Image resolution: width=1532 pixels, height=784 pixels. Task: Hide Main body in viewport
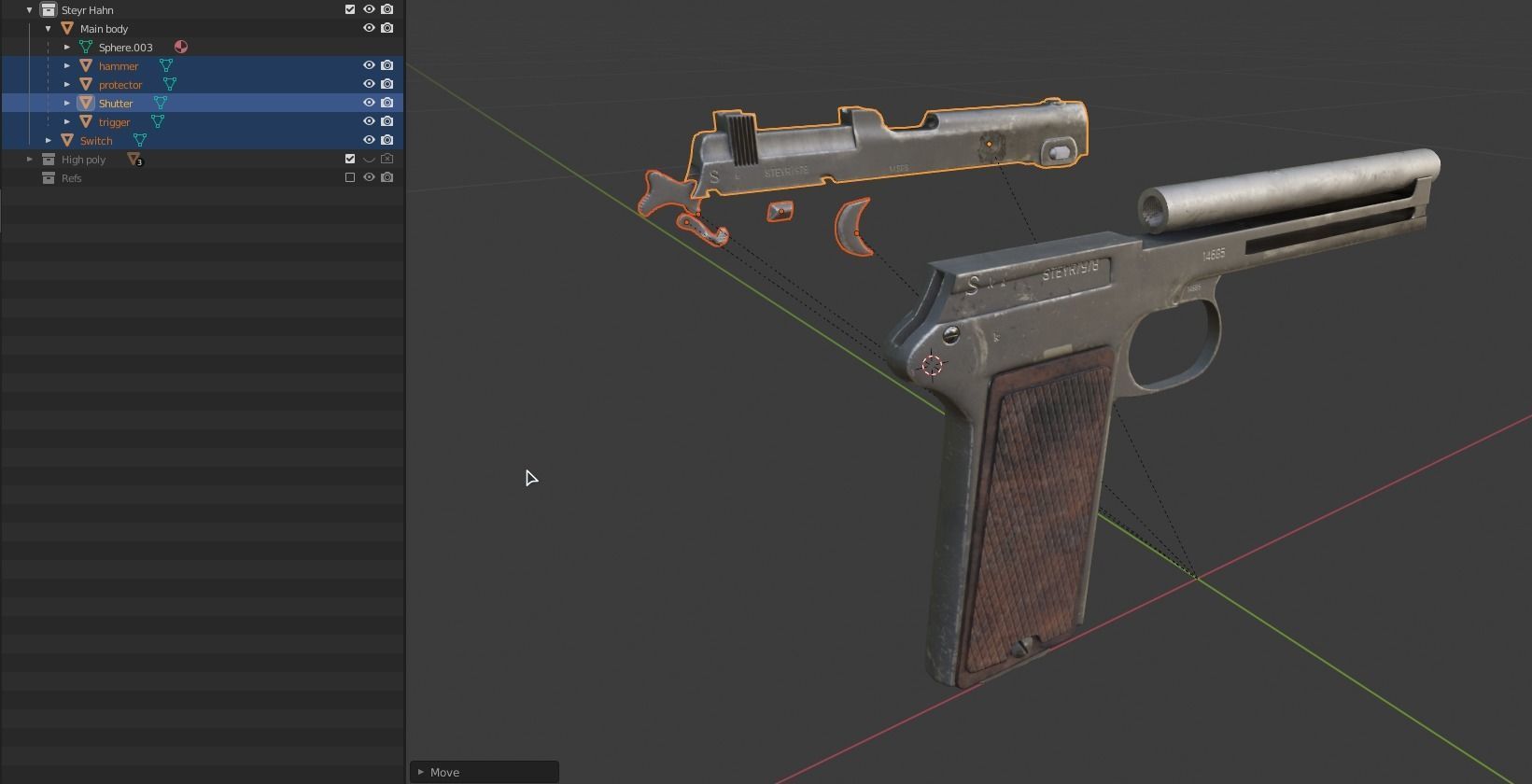[369, 28]
